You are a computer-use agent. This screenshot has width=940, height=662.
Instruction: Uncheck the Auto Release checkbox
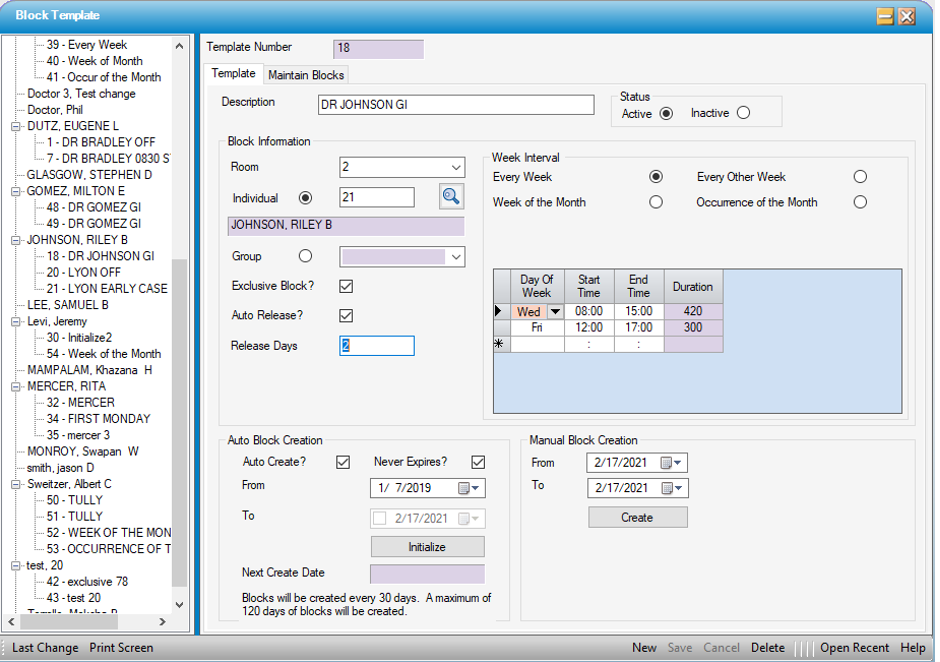pos(346,316)
